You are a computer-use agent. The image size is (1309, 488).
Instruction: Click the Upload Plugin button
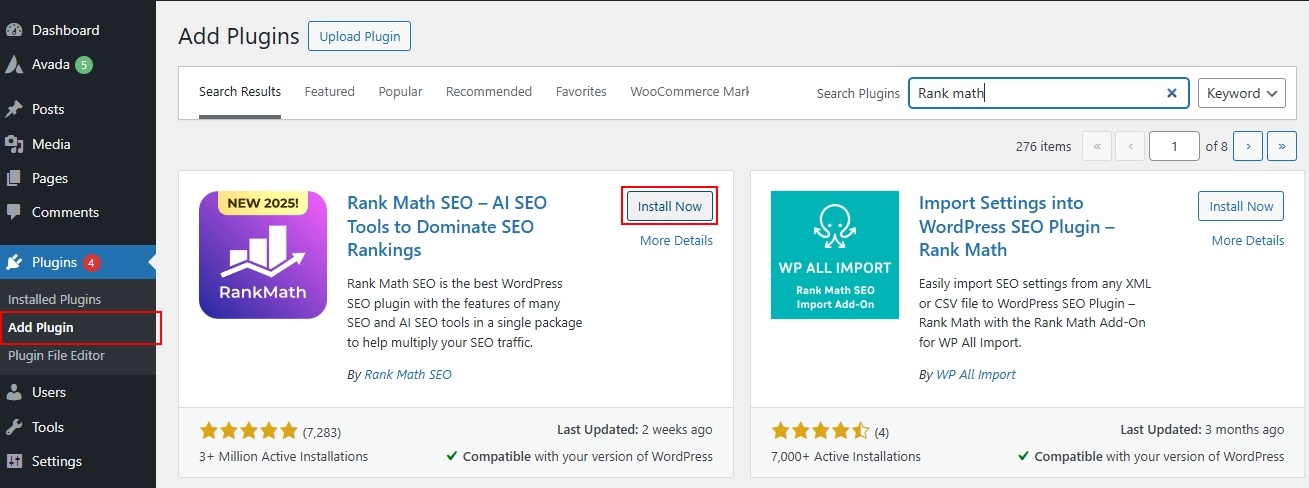click(x=359, y=36)
